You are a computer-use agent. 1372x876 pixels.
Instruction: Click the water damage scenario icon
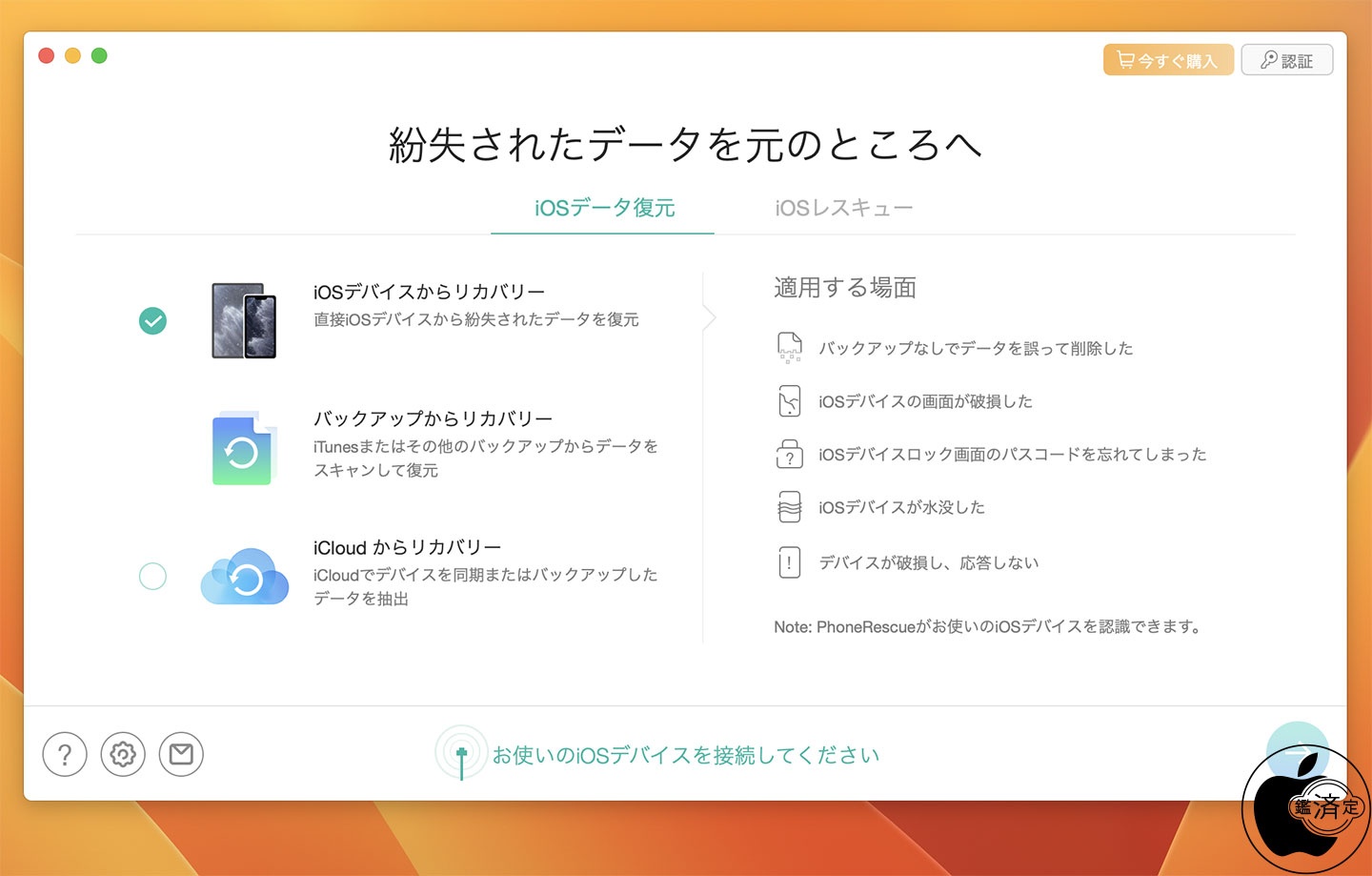(789, 507)
